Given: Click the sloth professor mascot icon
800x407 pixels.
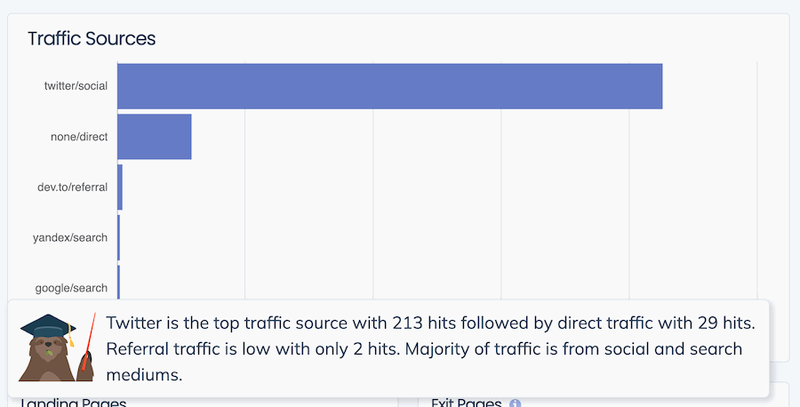Looking at the screenshot, I should [57, 347].
